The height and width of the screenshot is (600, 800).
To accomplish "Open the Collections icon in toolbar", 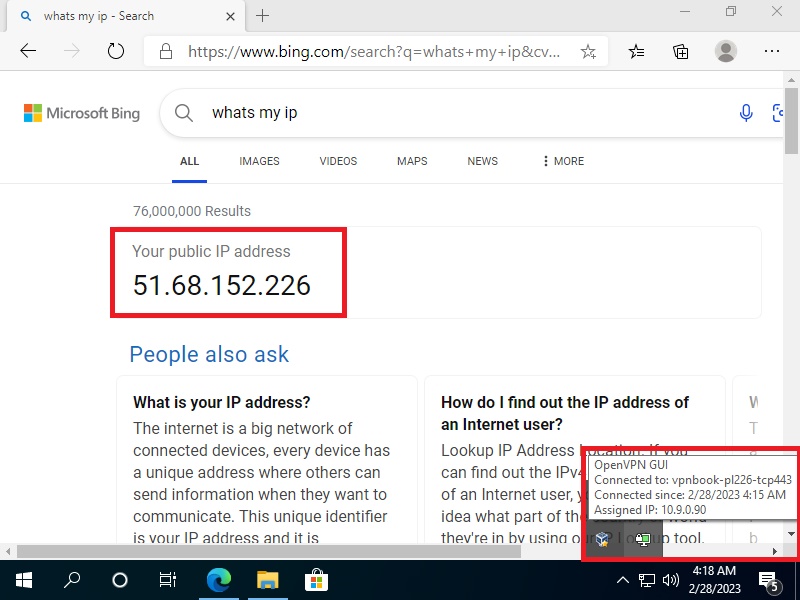I will (681, 51).
